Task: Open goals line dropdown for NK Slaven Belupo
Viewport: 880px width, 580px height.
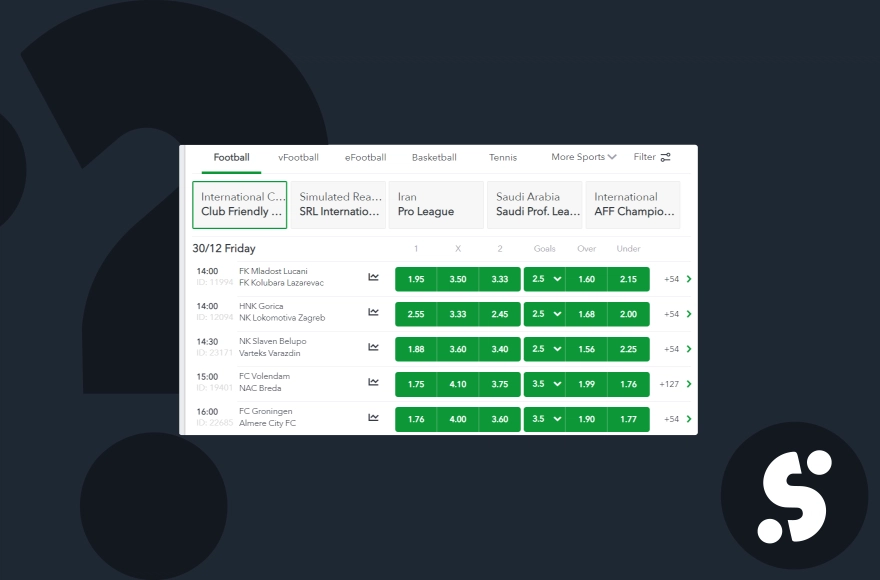Action: pyautogui.click(x=544, y=349)
